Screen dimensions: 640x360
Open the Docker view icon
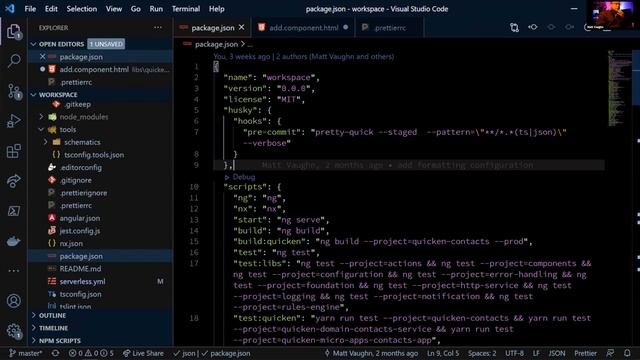(13, 241)
